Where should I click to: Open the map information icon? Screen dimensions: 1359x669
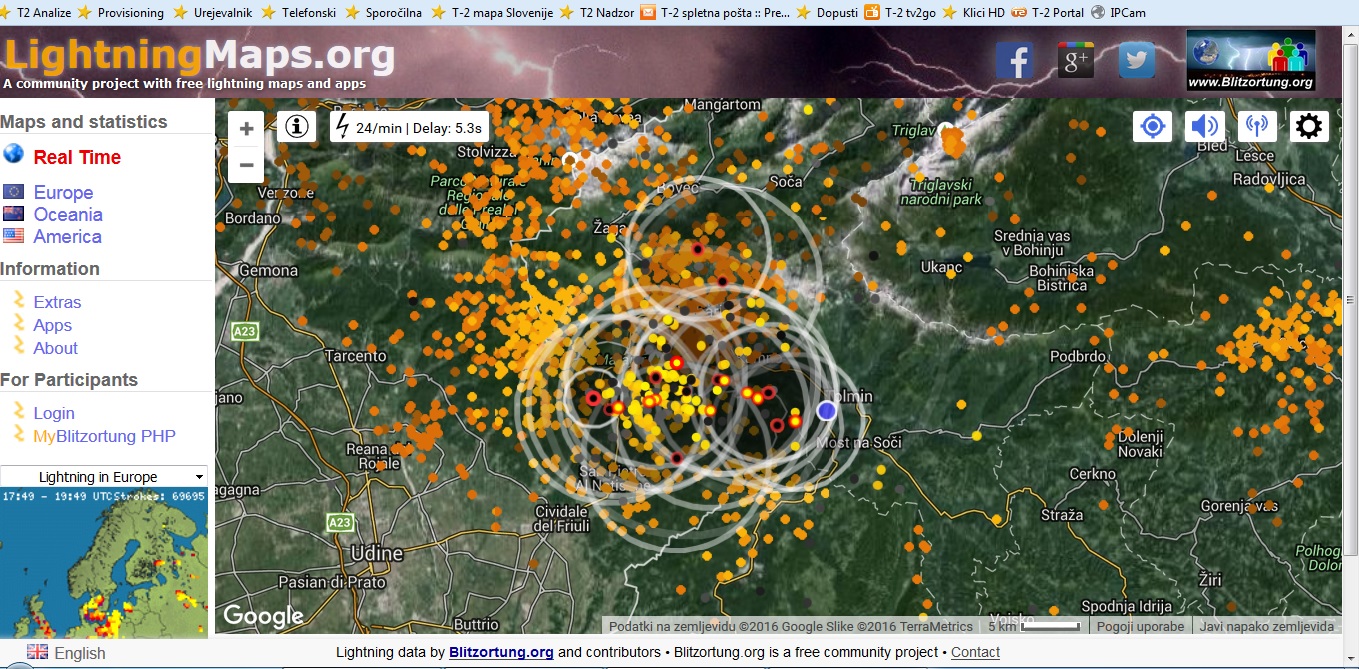(296, 127)
